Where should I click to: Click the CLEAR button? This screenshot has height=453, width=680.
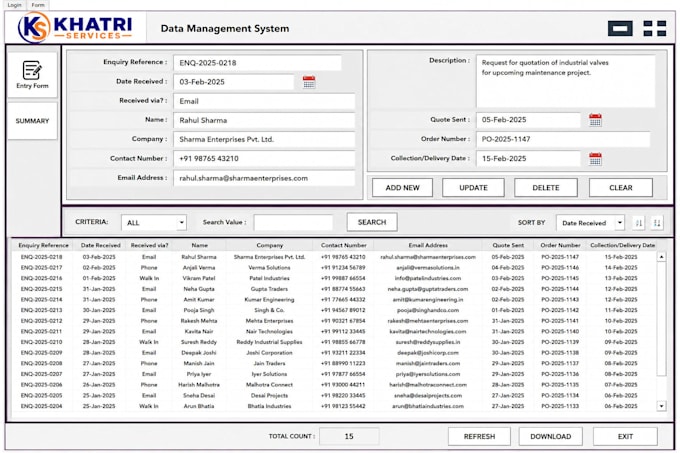coord(621,188)
